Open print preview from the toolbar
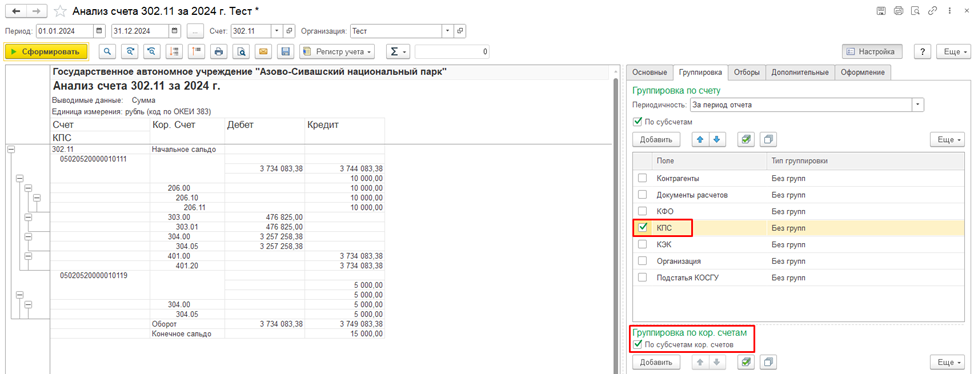The height and width of the screenshot is (374, 974). [240, 51]
